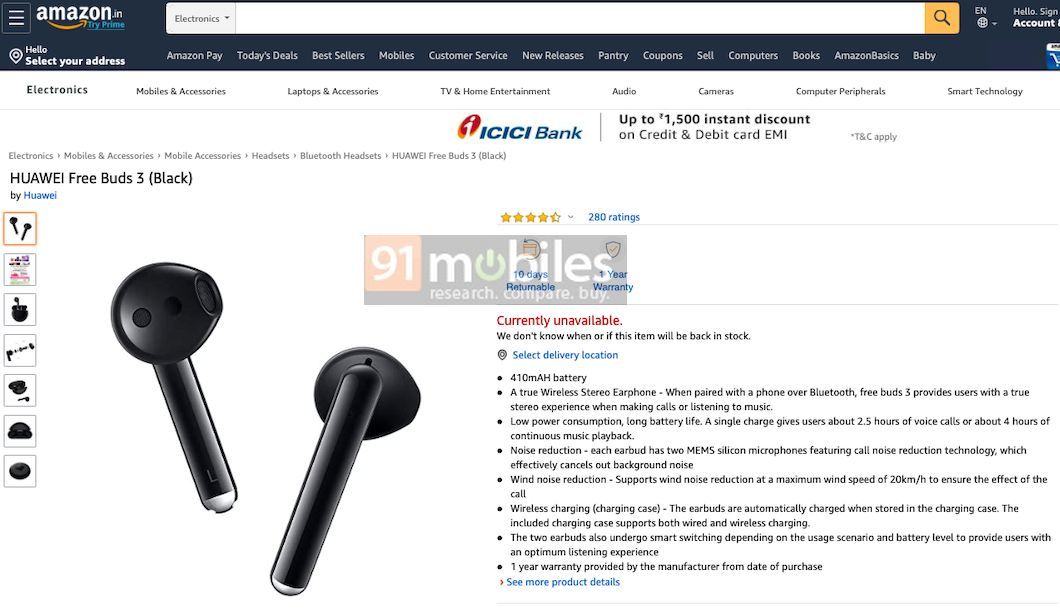This screenshot has width=1060, height=610.
Task: Click the search text field
Action: (580, 18)
